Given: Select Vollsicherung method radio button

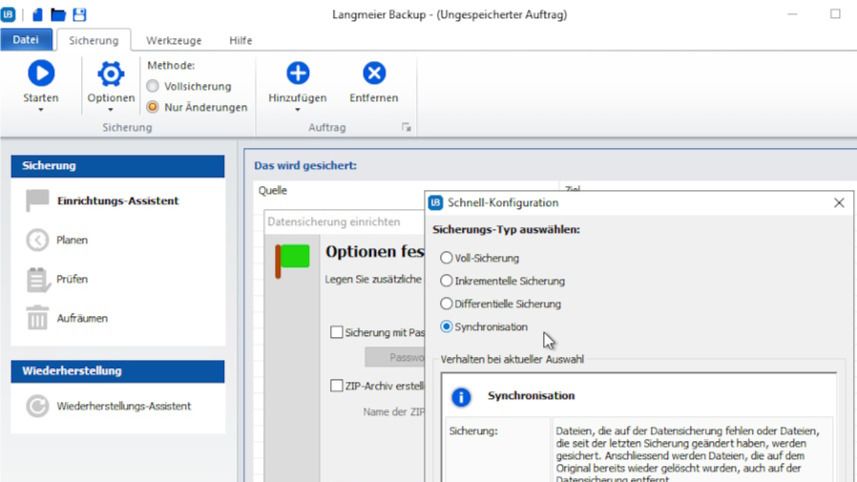Looking at the screenshot, I should (152, 86).
